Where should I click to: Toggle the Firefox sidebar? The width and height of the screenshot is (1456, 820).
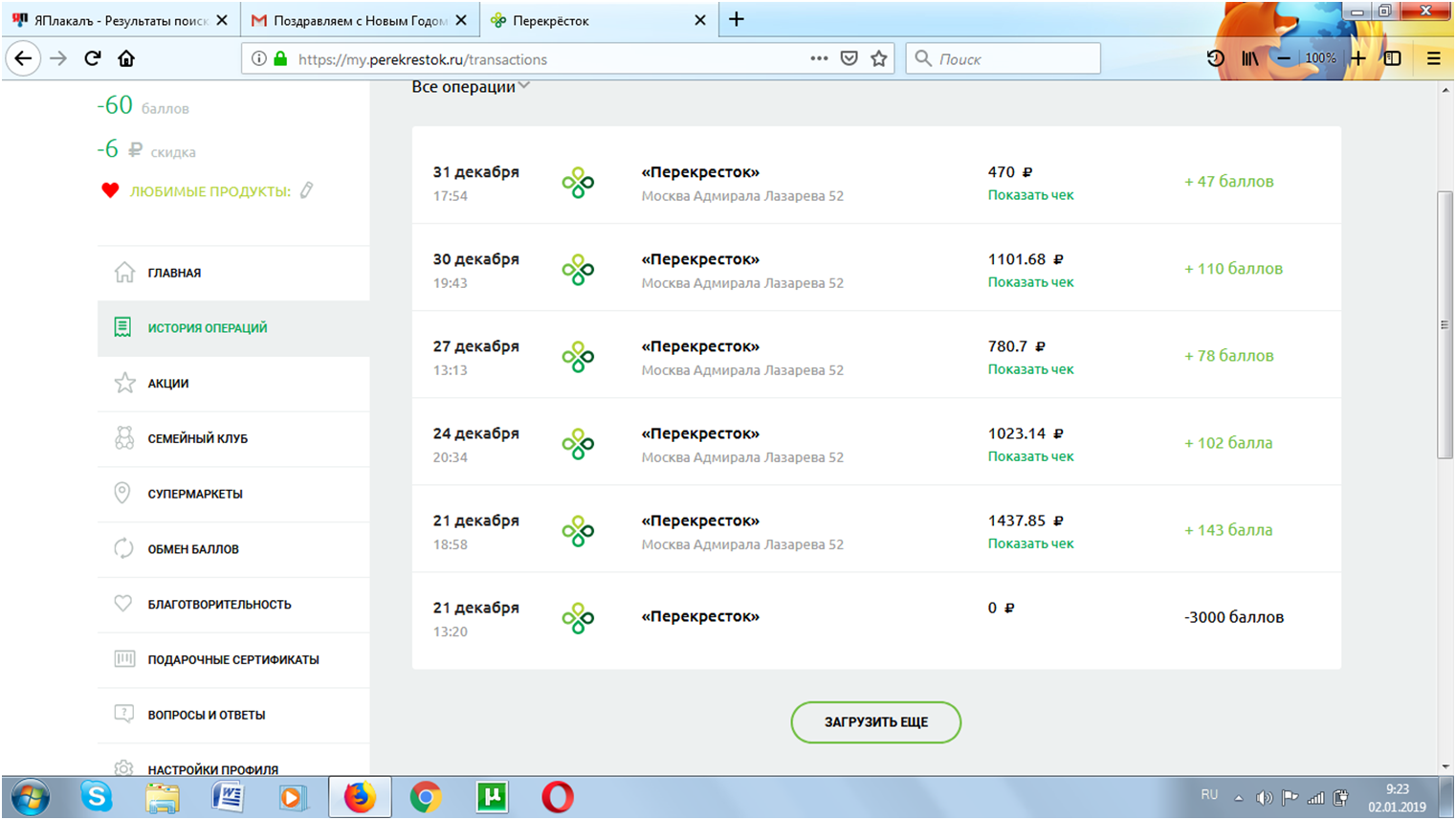(1393, 58)
